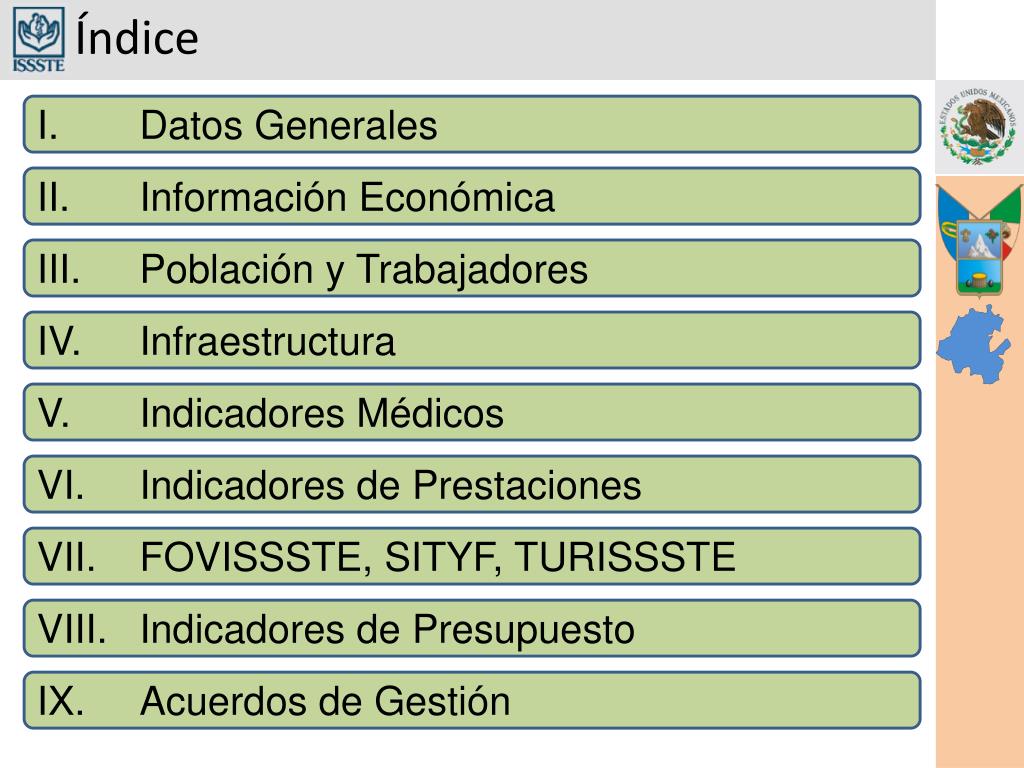The image size is (1024, 768).
Task: Open VII. FOVISSSTE, SITYF, TURISSSTE section
Action: [472, 556]
